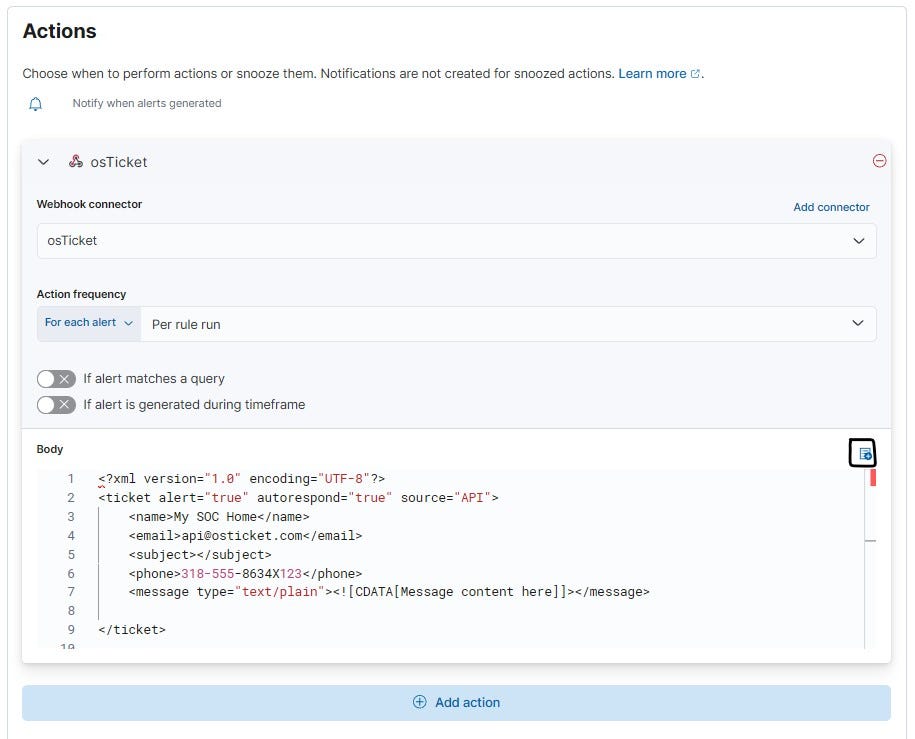Toggle 'If alert matches a query' switch
Viewport: 915px width, 739px height.
pyautogui.click(x=56, y=379)
